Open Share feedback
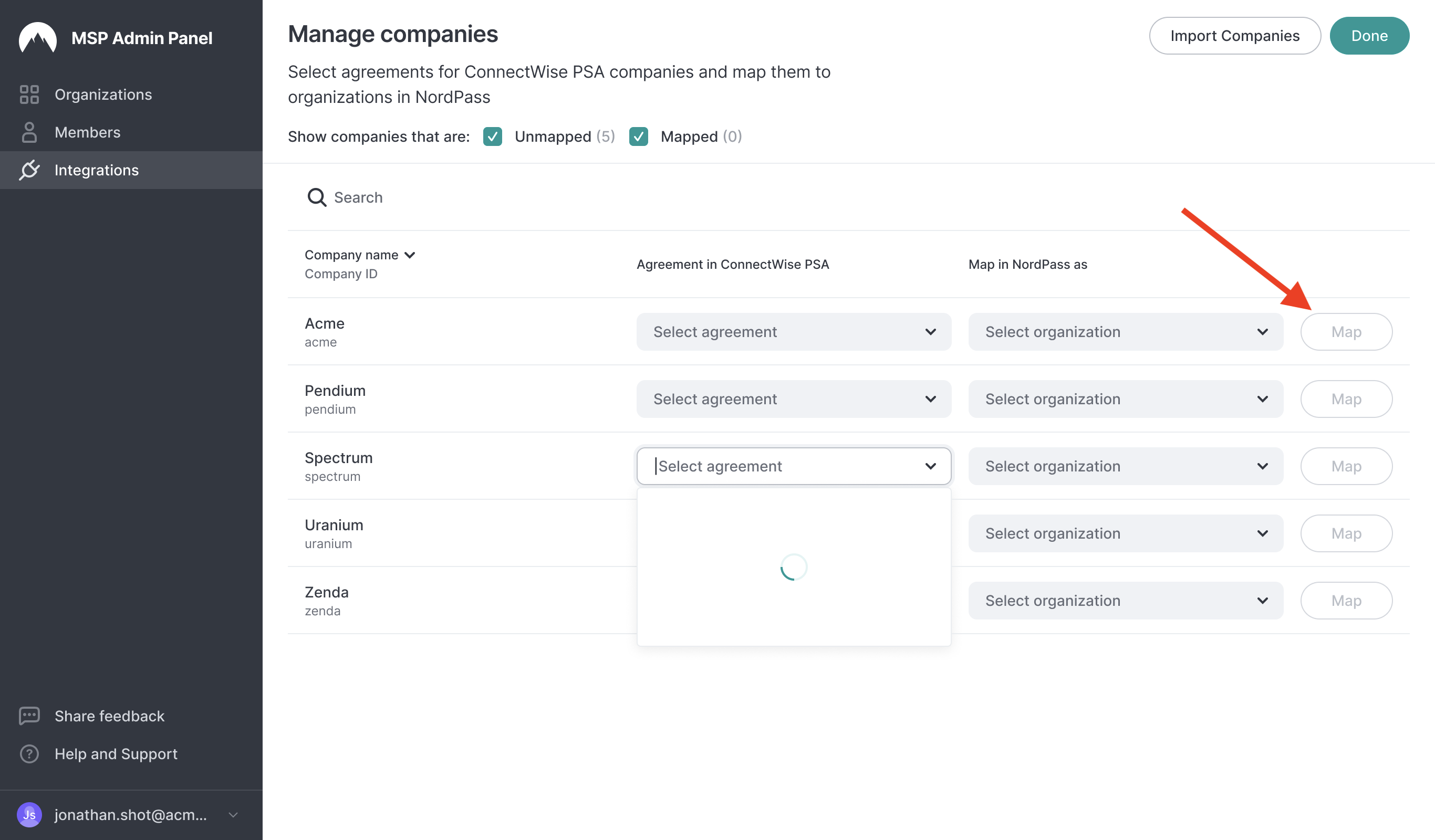The width and height of the screenshot is (1435, 840). (131, 716)
